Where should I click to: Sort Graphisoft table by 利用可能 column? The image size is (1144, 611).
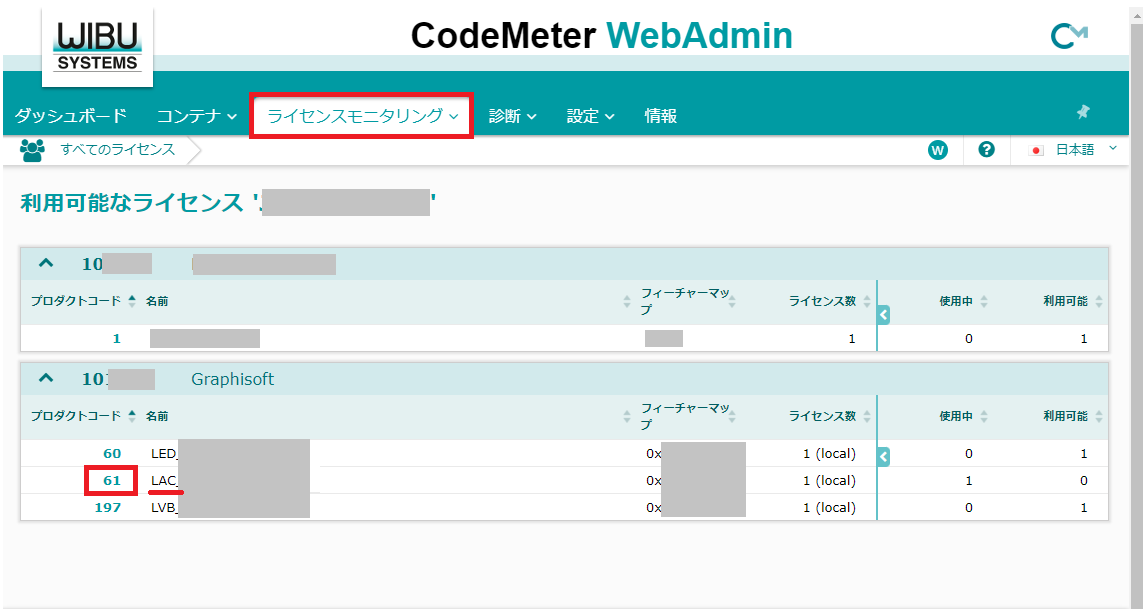1072,416
